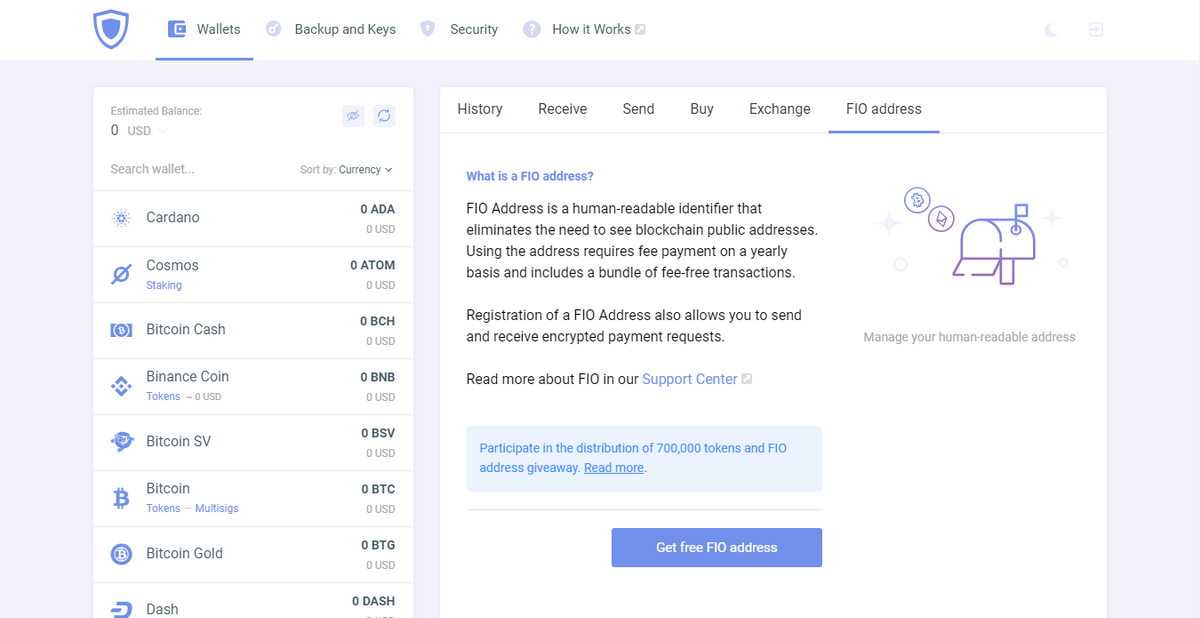
Task: Open the USD currency dropdown
Action: (146, 131)
